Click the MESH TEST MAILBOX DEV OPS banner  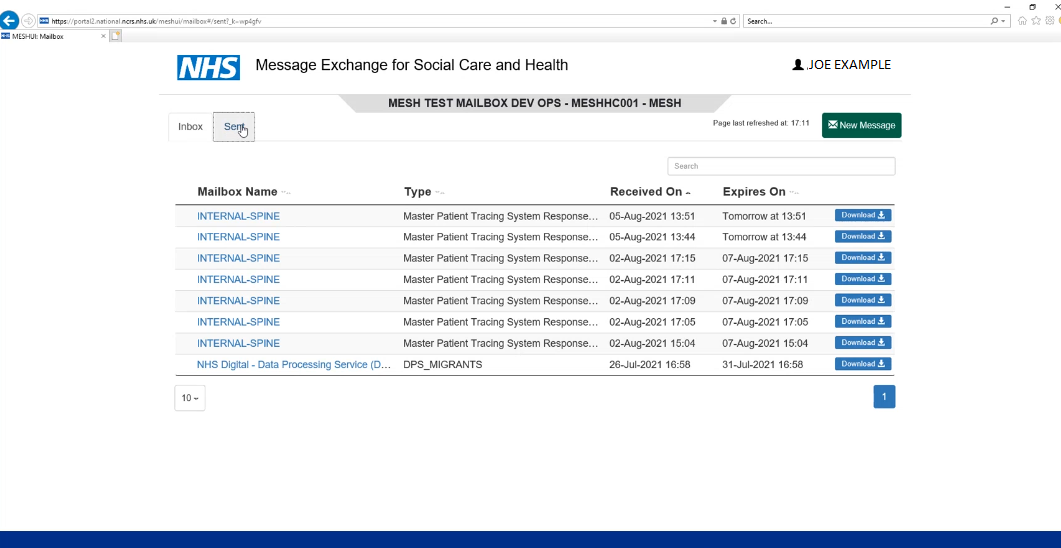click(535, 104)
